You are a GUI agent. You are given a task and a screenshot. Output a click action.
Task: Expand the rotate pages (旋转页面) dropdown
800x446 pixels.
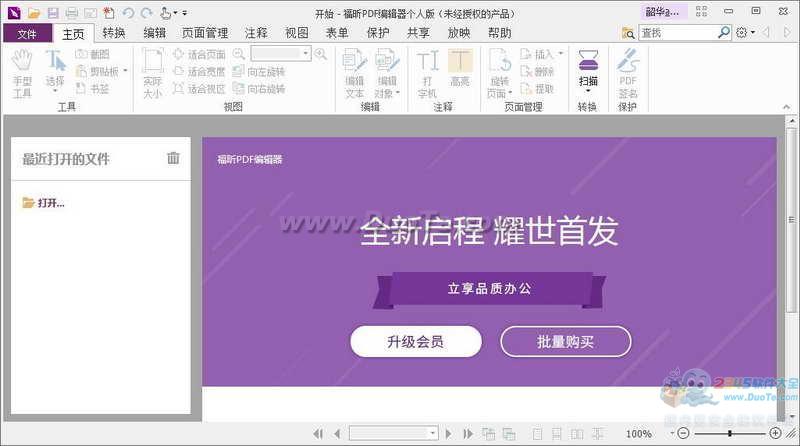(x=510, y=93)
